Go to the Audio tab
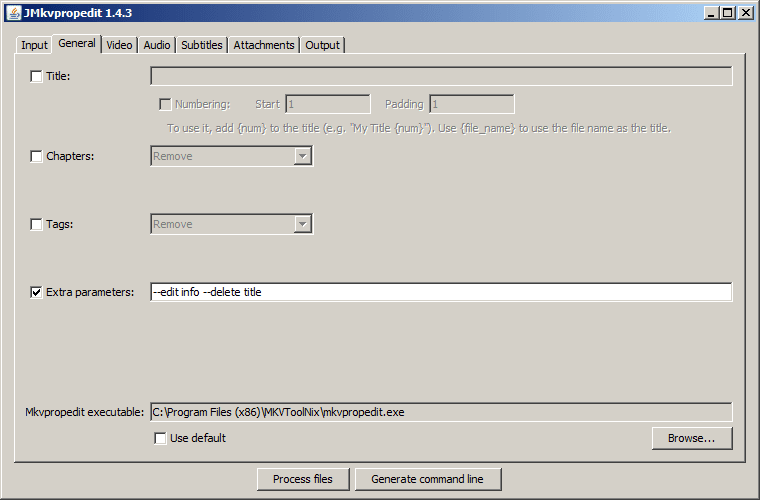The width and height of the screenshot is (760, 500). pyautogui.click(x=157, y=45)
